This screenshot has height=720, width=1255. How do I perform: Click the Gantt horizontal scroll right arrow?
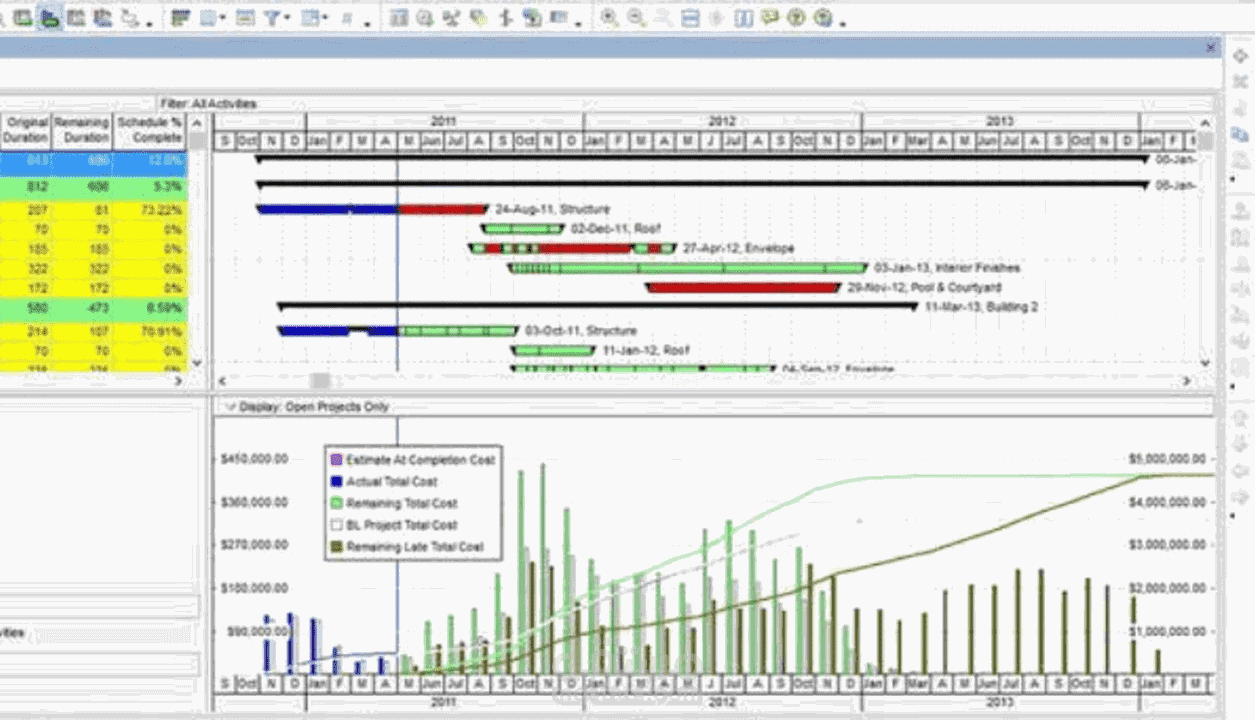(x=1187, y=381)
